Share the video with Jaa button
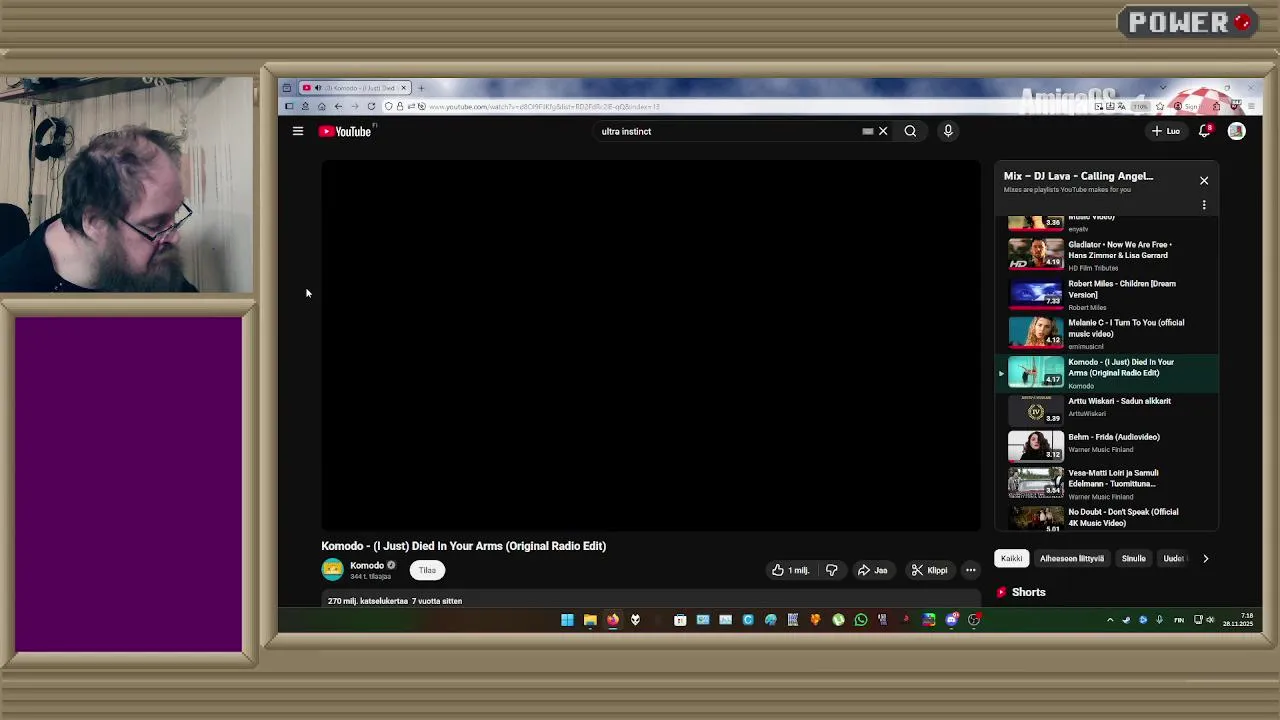The image size is (1280, 720). 872,570
